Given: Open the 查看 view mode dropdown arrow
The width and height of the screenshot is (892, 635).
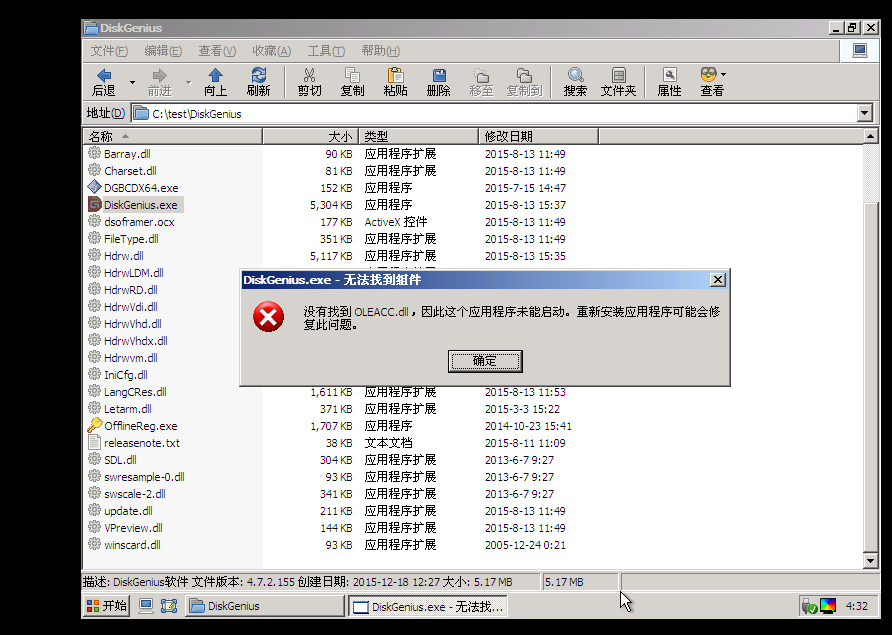Looking at the screenshot, I should point(723,75).
